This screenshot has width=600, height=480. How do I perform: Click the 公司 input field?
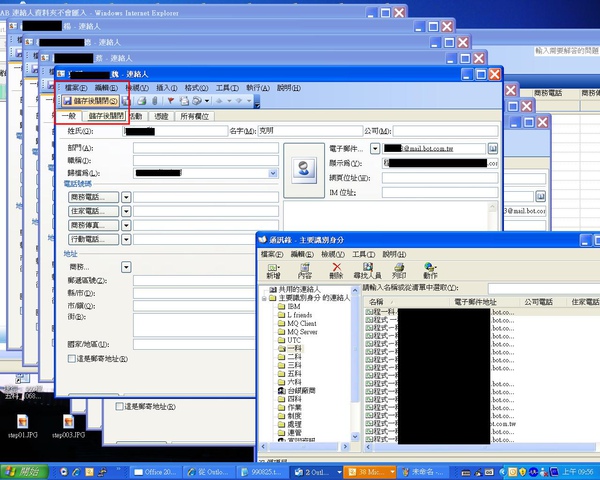coord(446,131)
